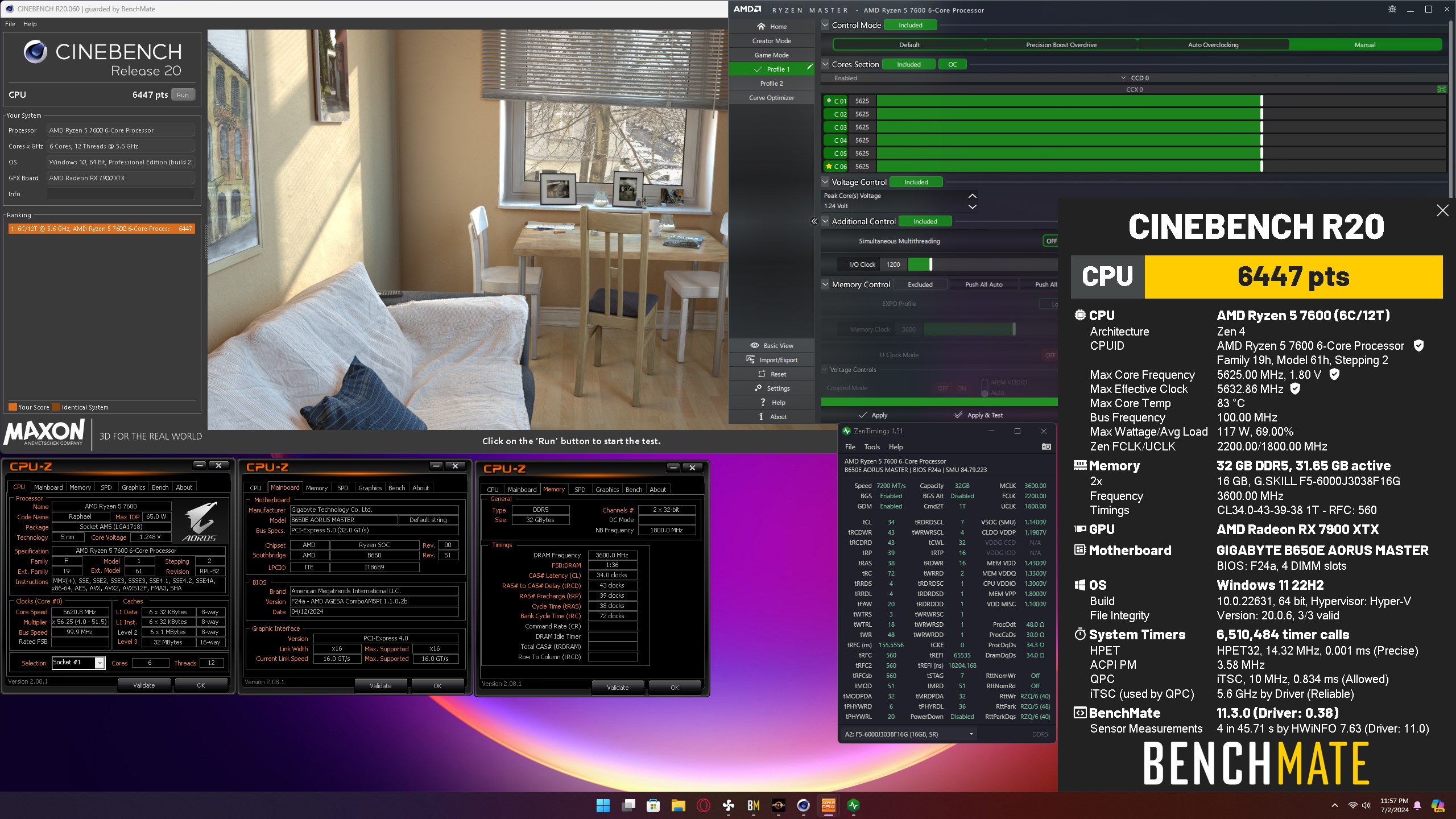This screenshot has height=819, width=1456.
Task: Toggle Cores Section Included button
Action: point(908,64)
